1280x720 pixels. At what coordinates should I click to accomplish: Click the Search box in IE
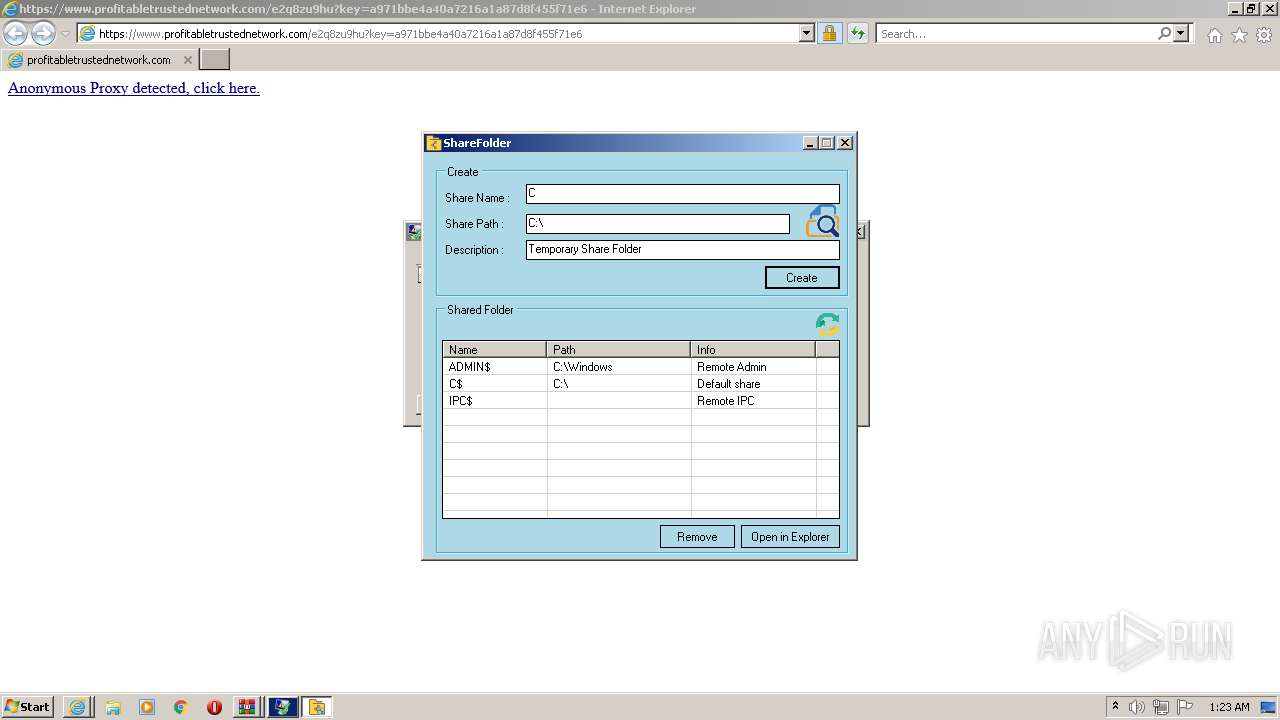(1015, 33)
